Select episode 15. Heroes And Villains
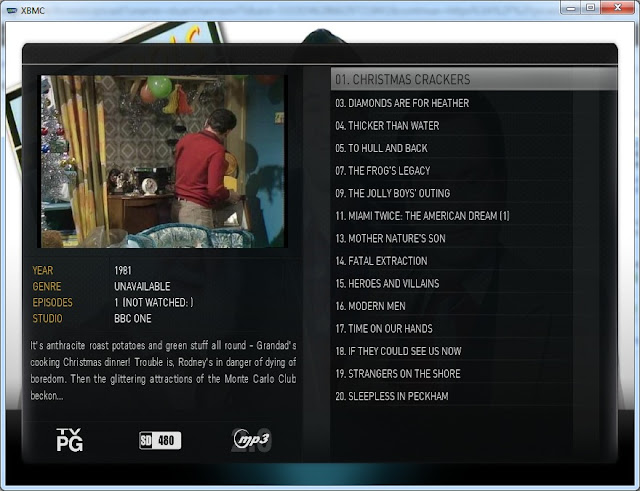 [473, 283]
